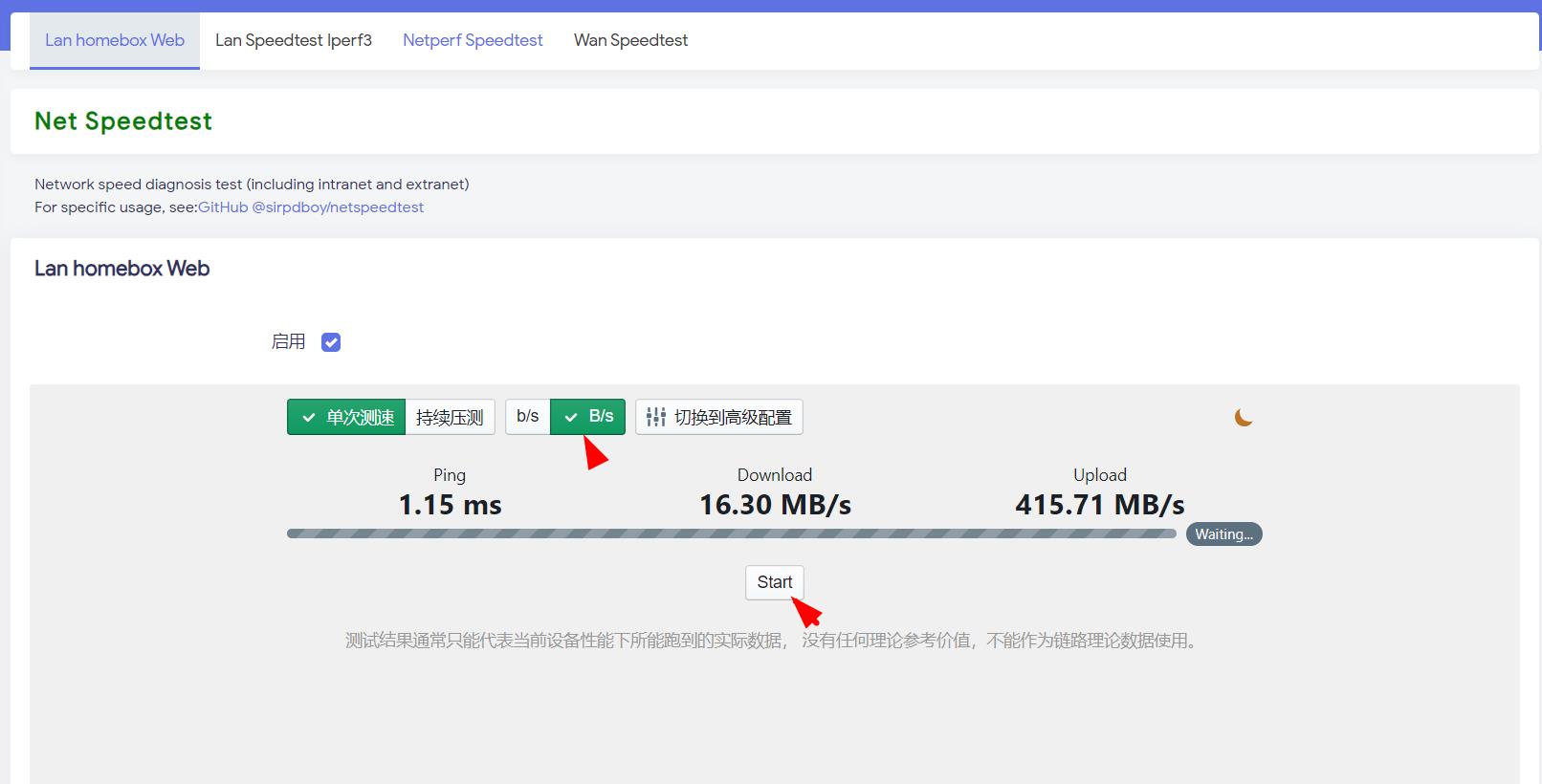This screenshot has width=1542, height=784.
Task: Click the Download label
Action: click(x=775, y=475)
